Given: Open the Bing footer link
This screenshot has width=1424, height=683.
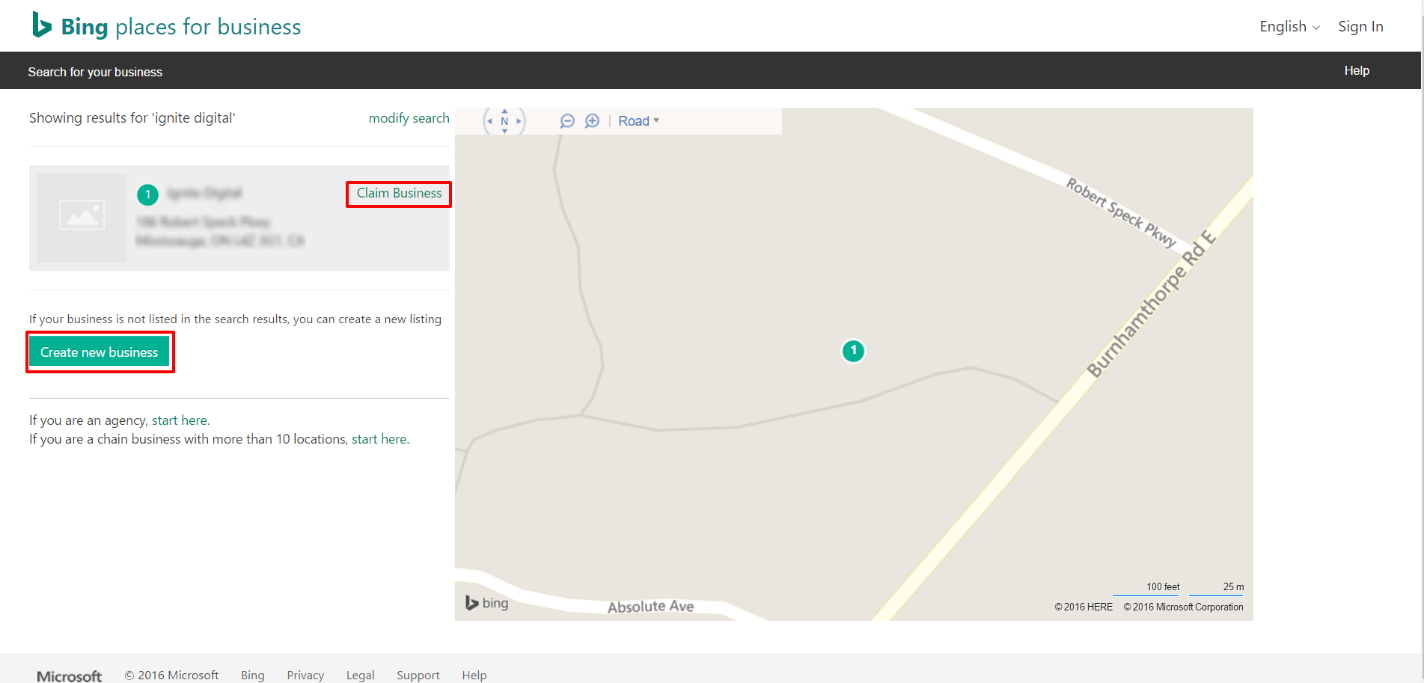Looking at the screenshot, I should point(253,675).
